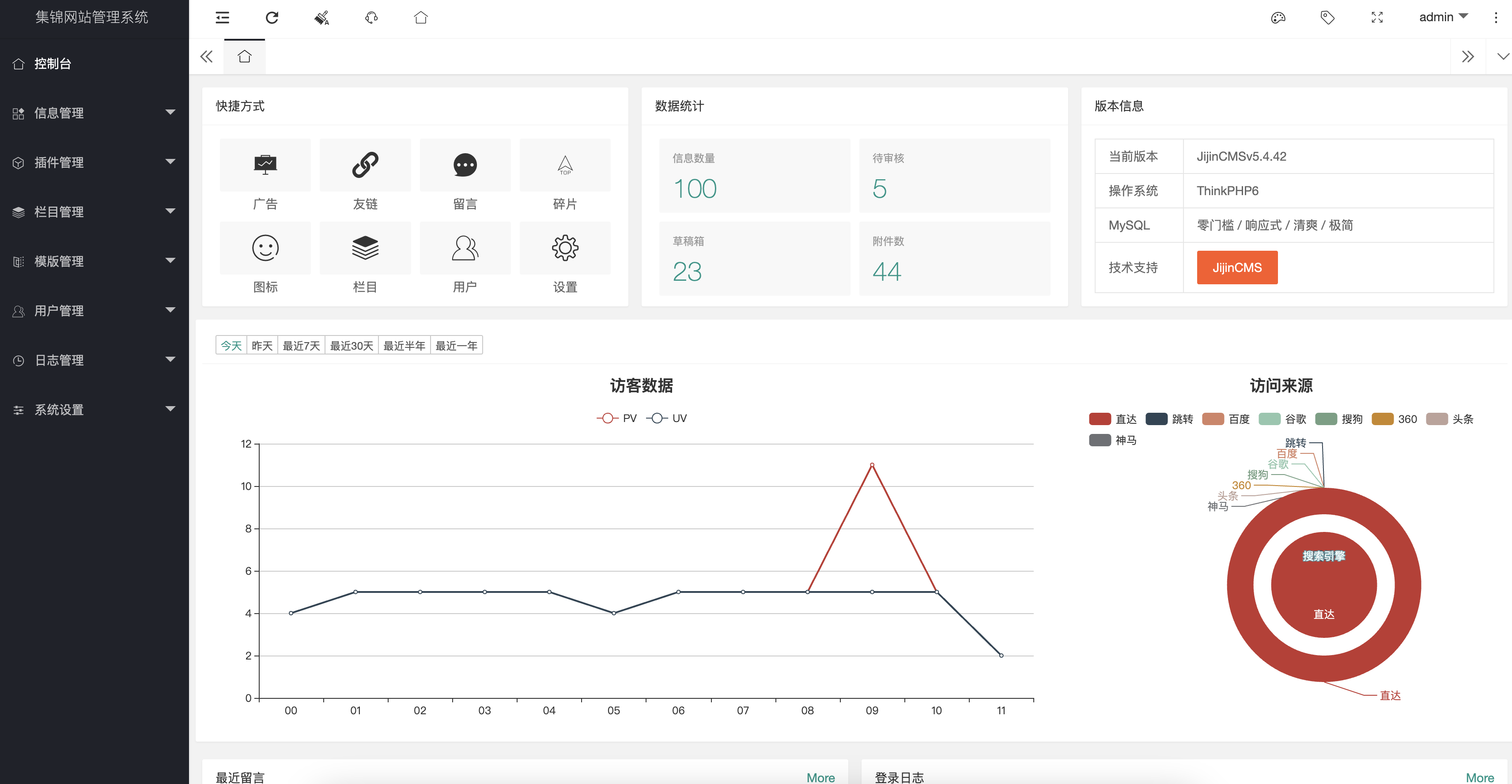Select the 最近7天 time range tab
Screen dimensions: 1512x784
click(x=301, y=346)
